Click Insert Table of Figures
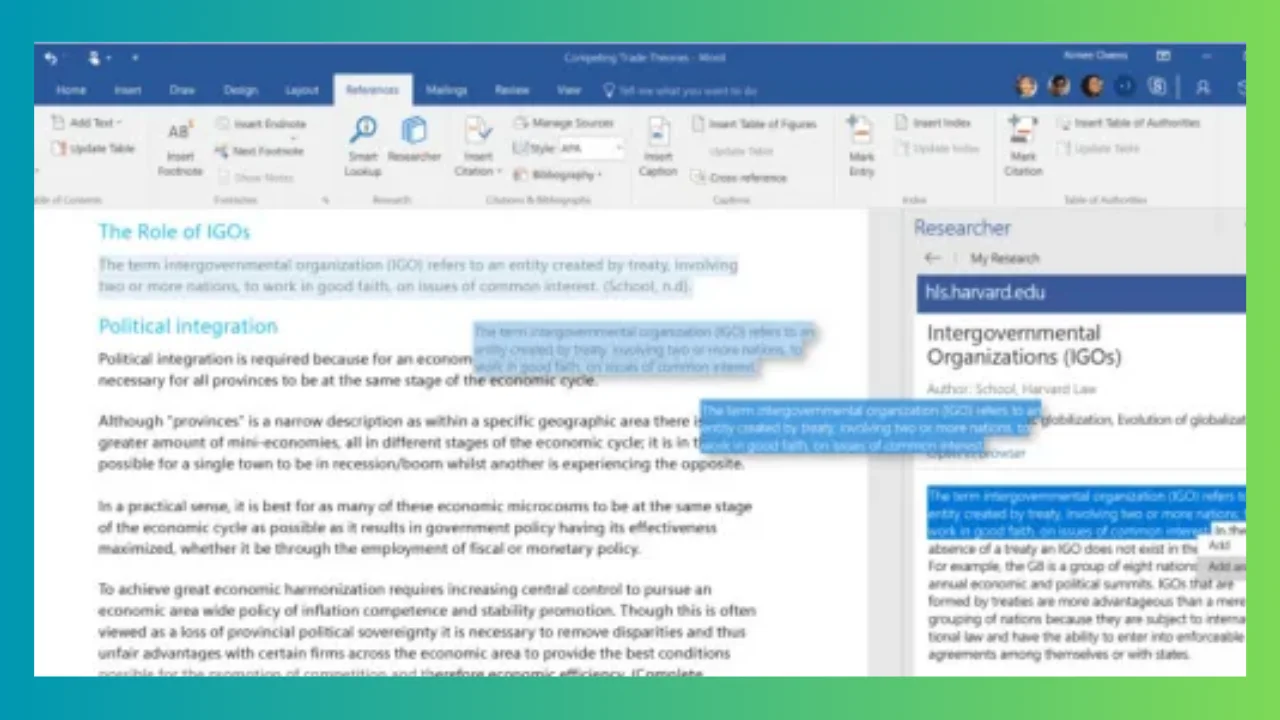Viewport: 1280px width, 720px height. [754, 124]
